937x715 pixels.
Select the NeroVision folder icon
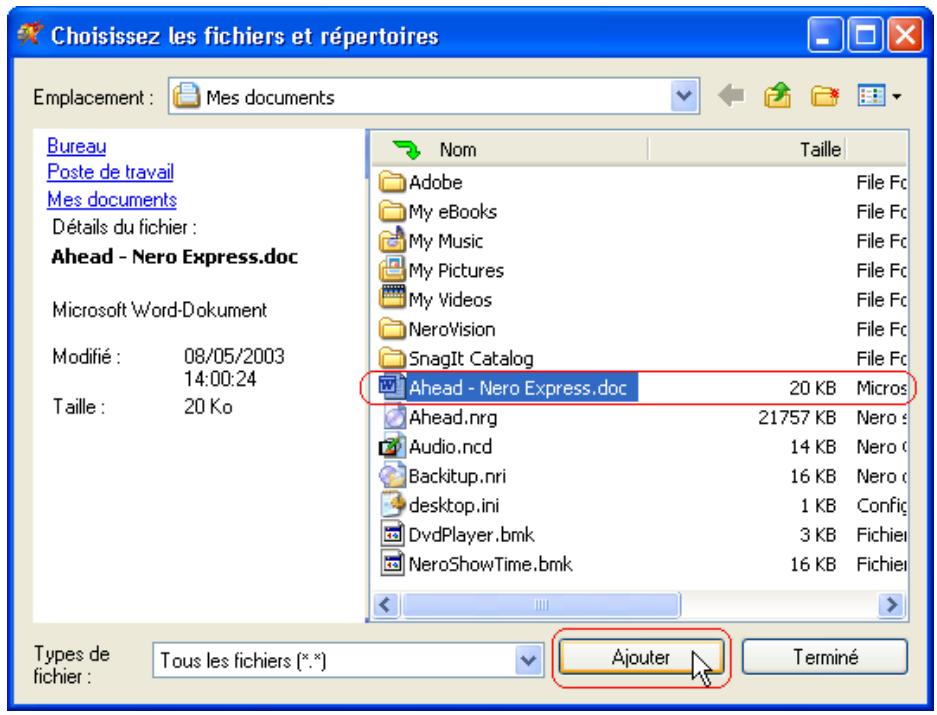pyautogui.click(x=392, y=328)
